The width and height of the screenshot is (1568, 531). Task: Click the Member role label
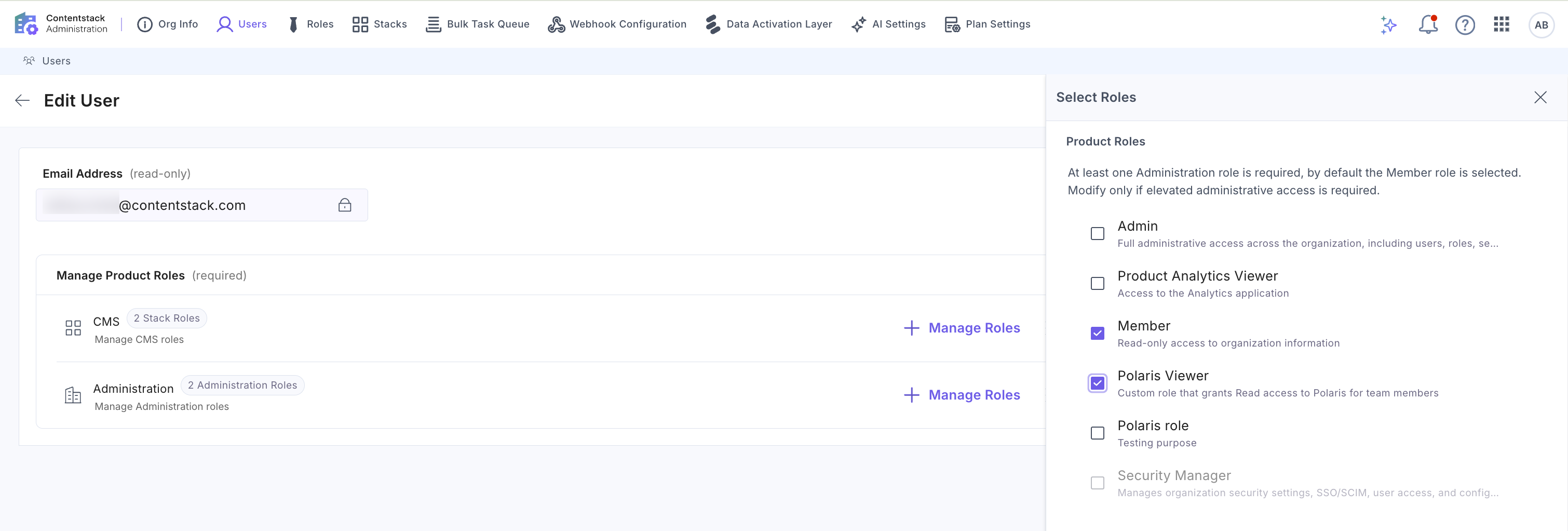click(x=1144, y=326)
